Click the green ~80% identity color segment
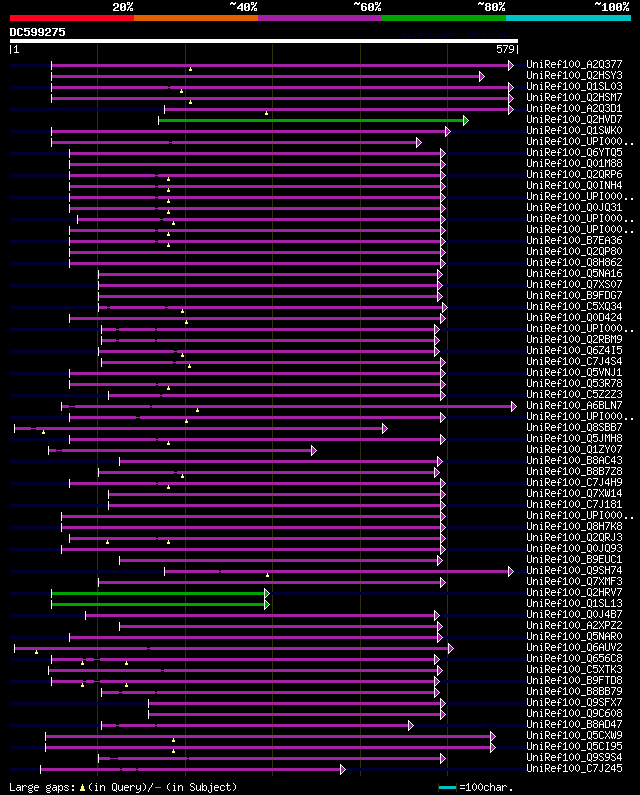Screen dimensions: 640x795 [x=444, y=18]
